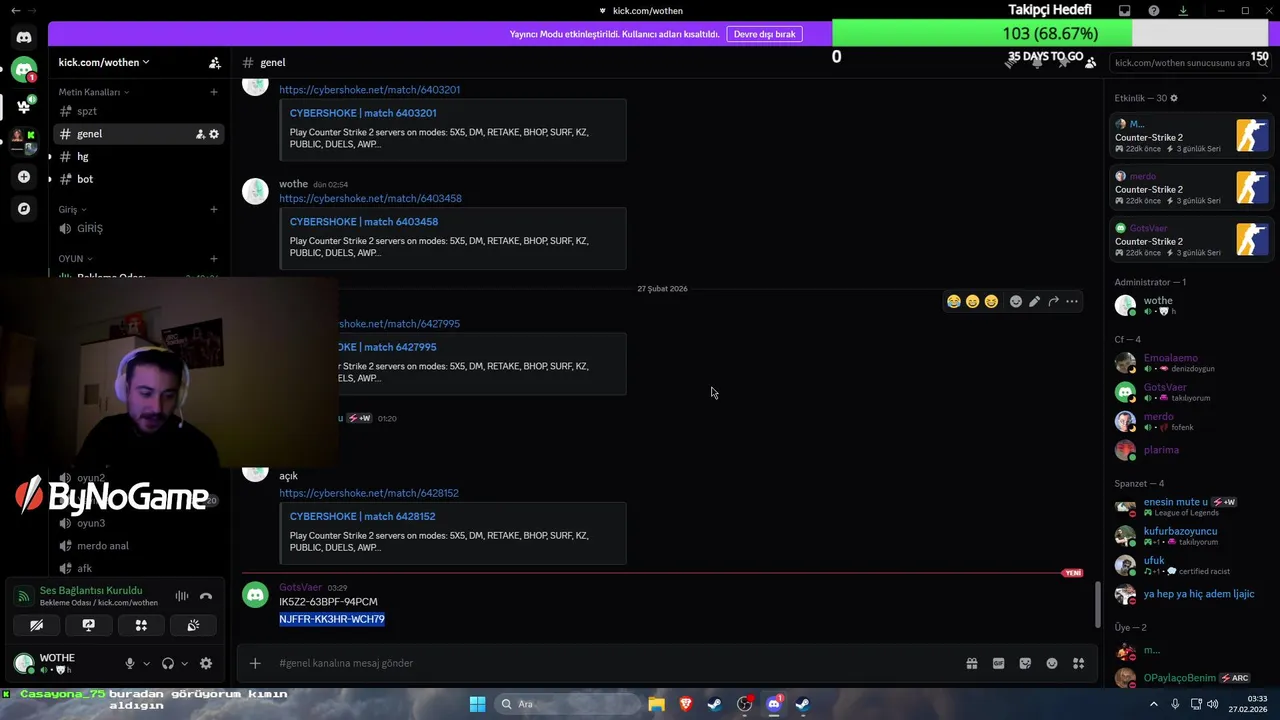Open more options on hovered message
1280x720 pixels.
(1072, 301)
